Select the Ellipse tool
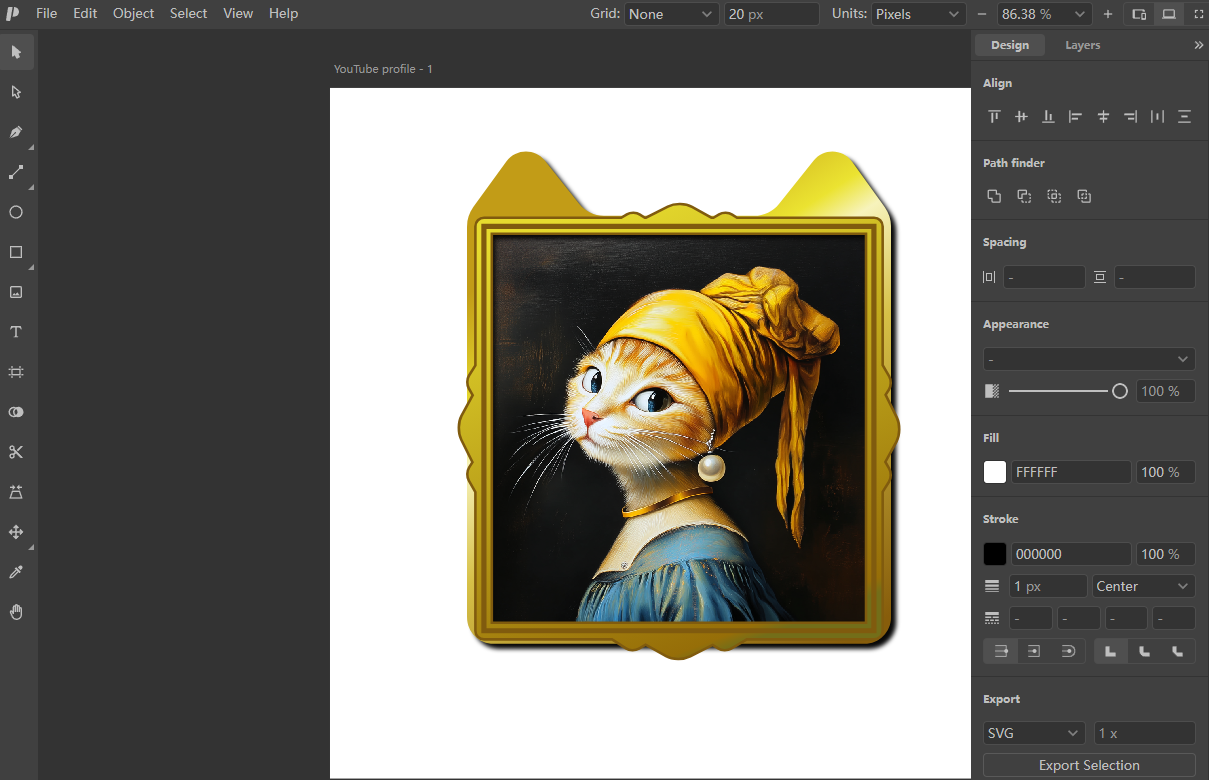 pyautogui.click(x=16, y=212)
